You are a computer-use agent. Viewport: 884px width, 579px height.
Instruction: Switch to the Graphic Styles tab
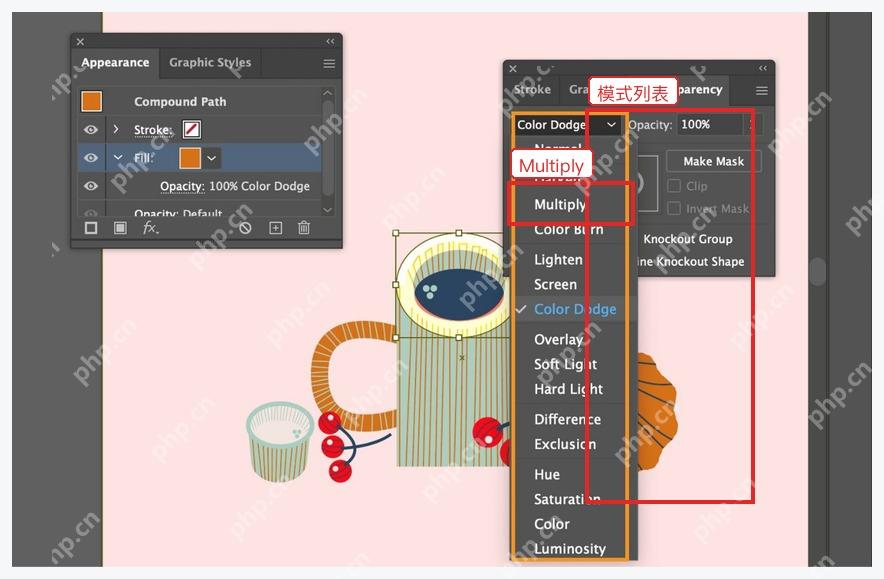pyautogui.click(x=210, y=63)
